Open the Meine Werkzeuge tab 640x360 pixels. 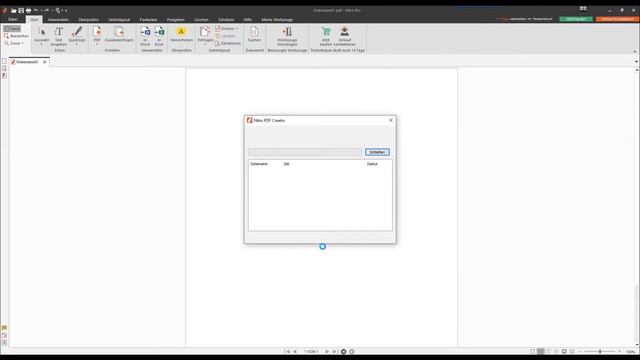point(277,20)
